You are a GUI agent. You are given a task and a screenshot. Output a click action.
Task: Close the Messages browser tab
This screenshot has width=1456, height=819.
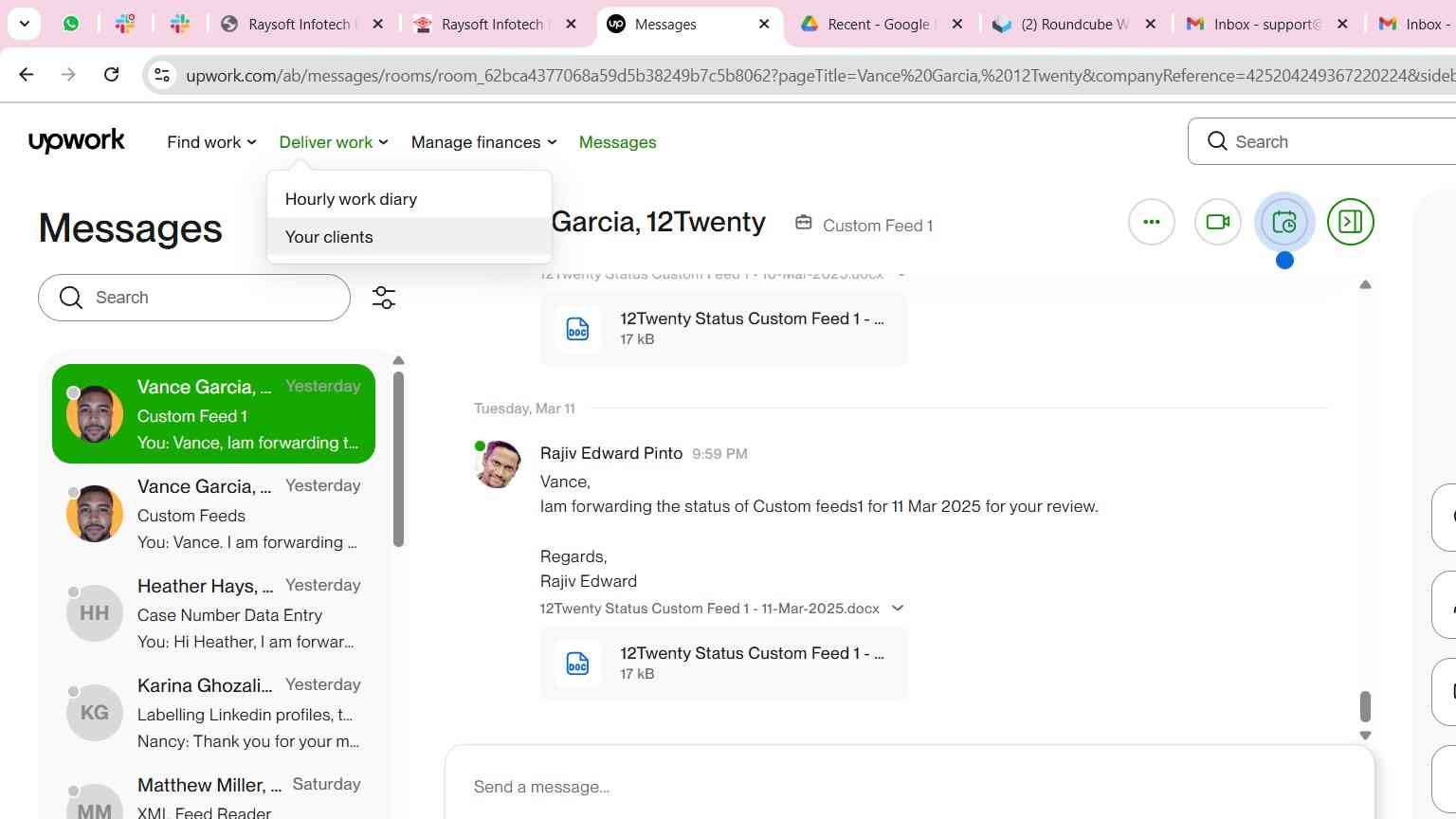pos(765,24)
